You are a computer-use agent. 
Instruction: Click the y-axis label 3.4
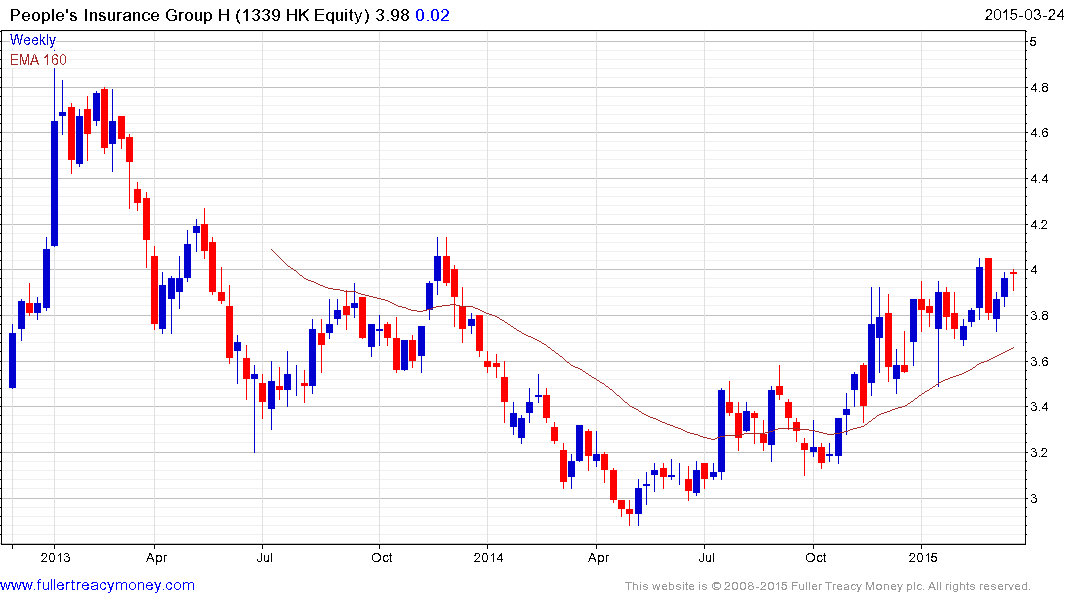click(x=1039, y=407)
